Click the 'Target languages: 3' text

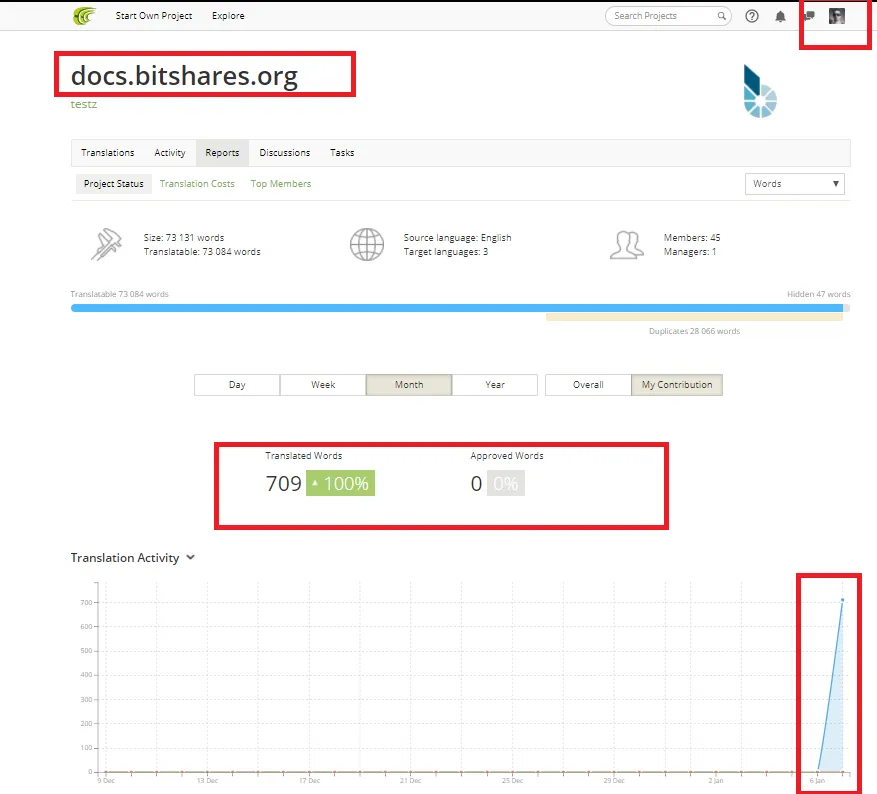[x=446, y=252]
